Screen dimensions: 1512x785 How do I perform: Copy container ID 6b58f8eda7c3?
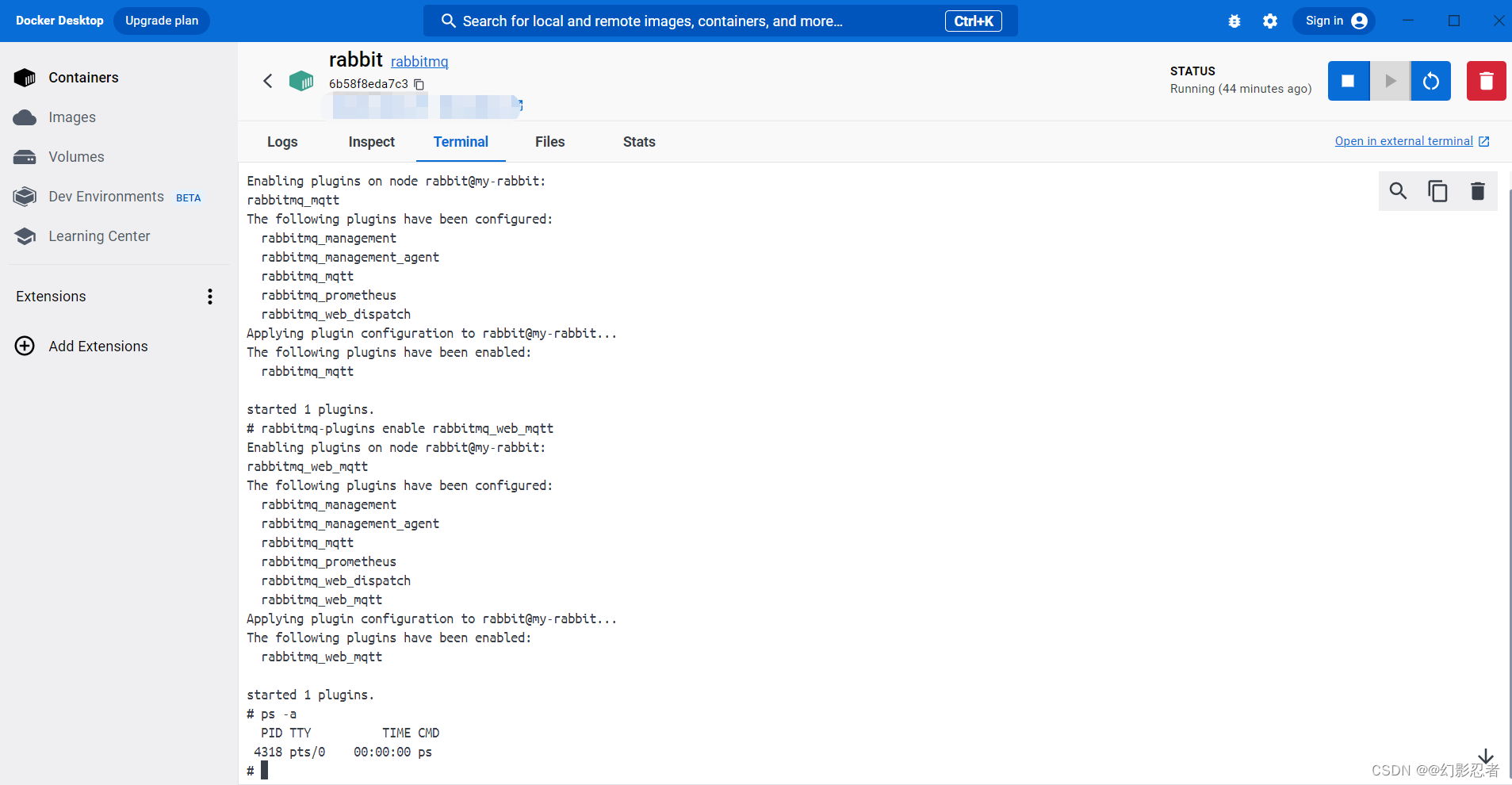click(419, 84)
